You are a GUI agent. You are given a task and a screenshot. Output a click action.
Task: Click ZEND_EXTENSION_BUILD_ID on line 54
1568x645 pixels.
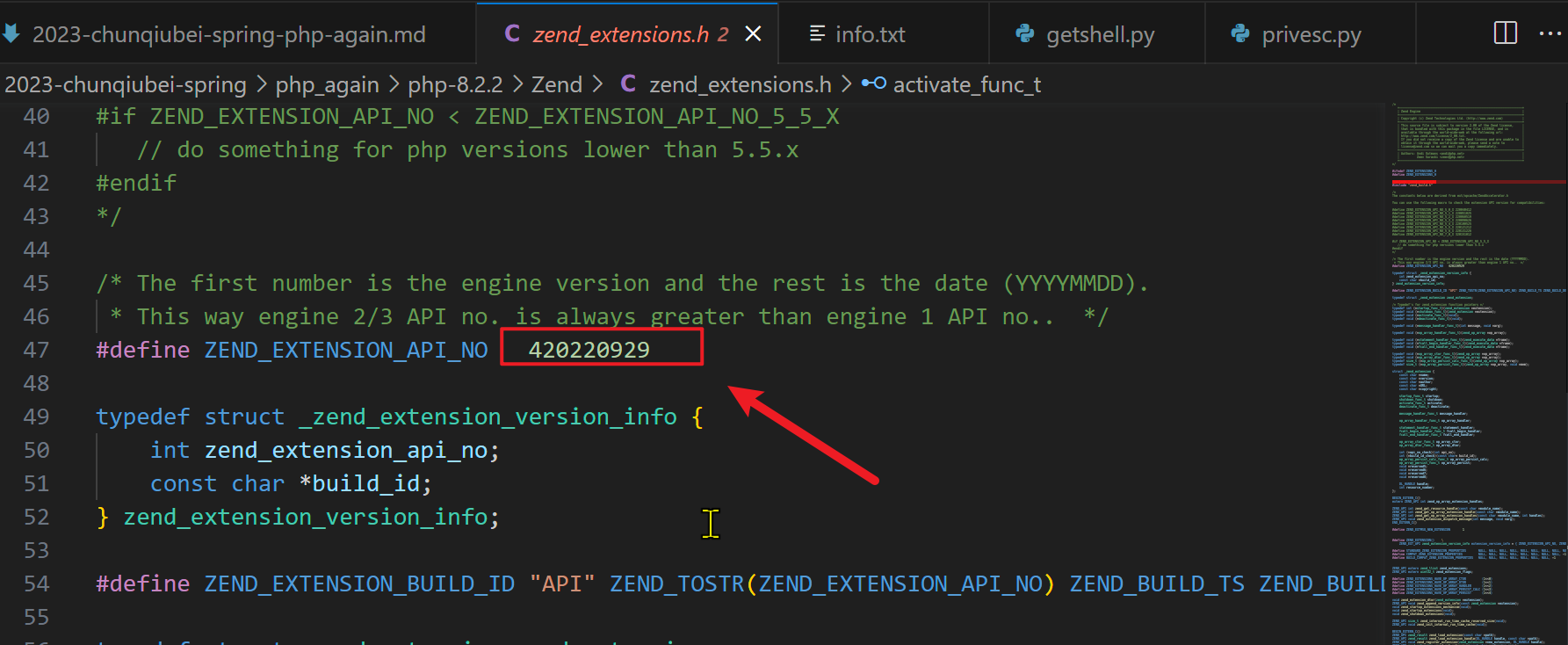pyautogui.click(x=359, y=583)
